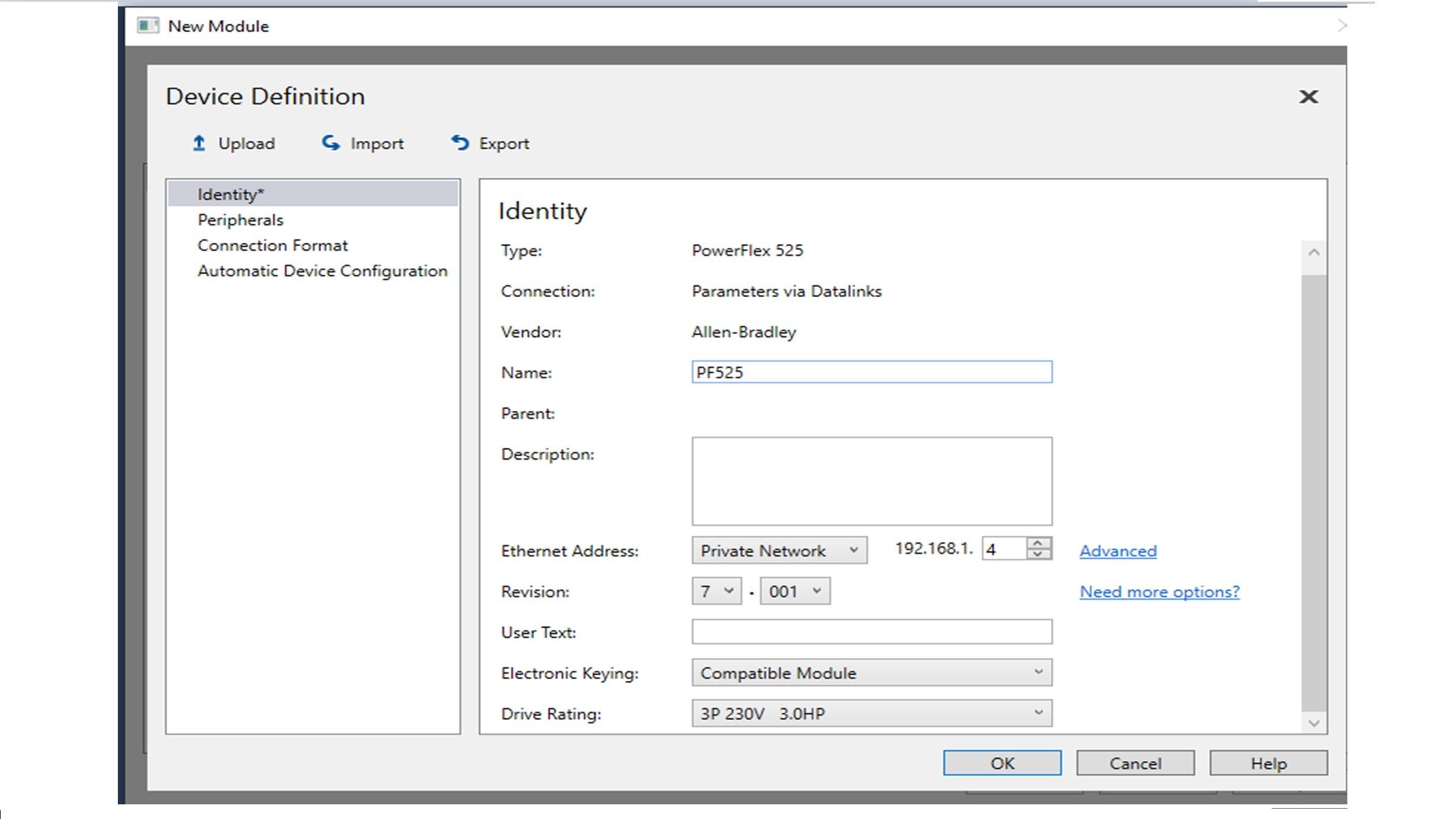Select the Connection Format section

(272, 244)
